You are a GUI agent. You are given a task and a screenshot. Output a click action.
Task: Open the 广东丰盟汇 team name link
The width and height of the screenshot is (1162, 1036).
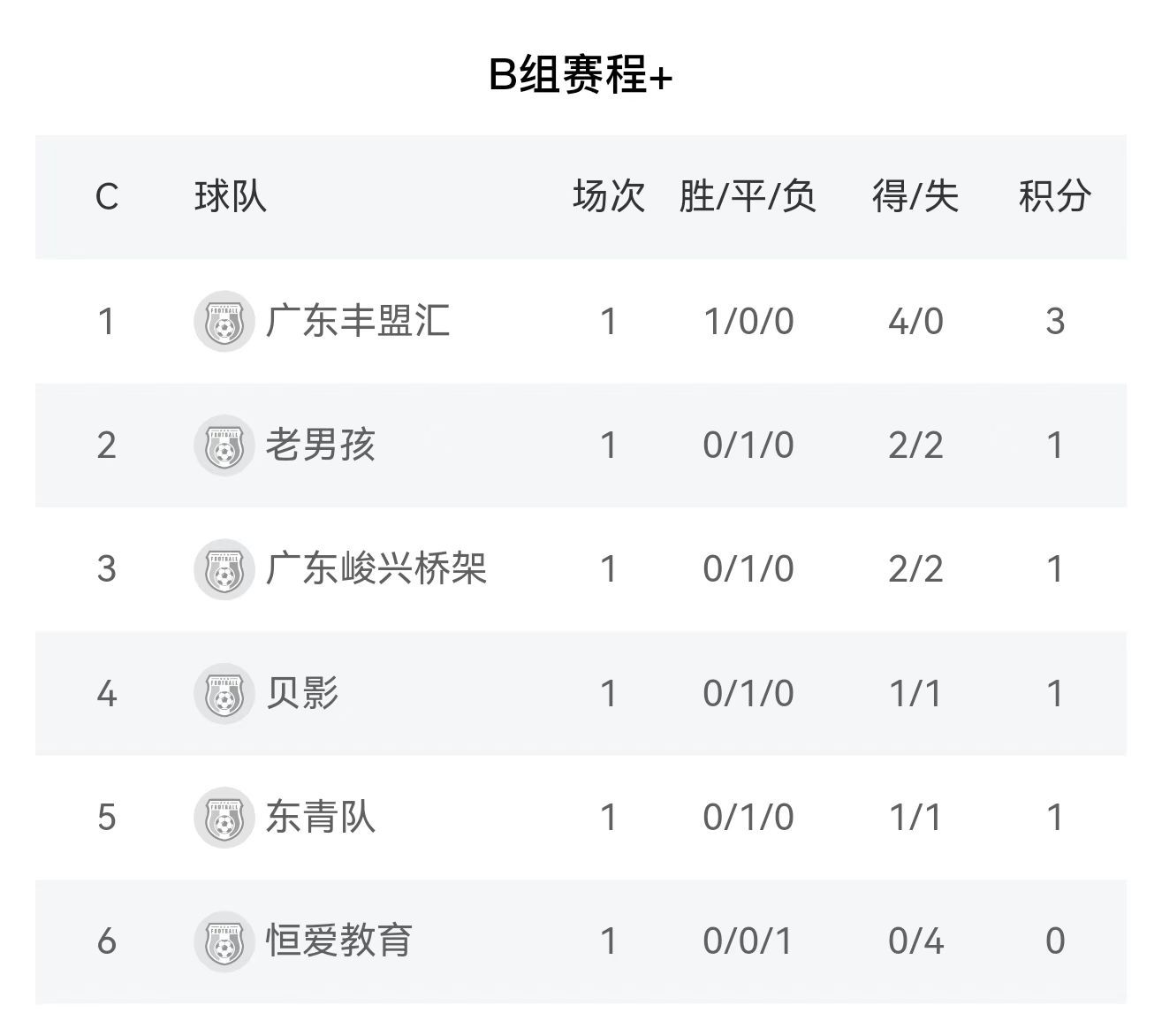click(358, 321)
